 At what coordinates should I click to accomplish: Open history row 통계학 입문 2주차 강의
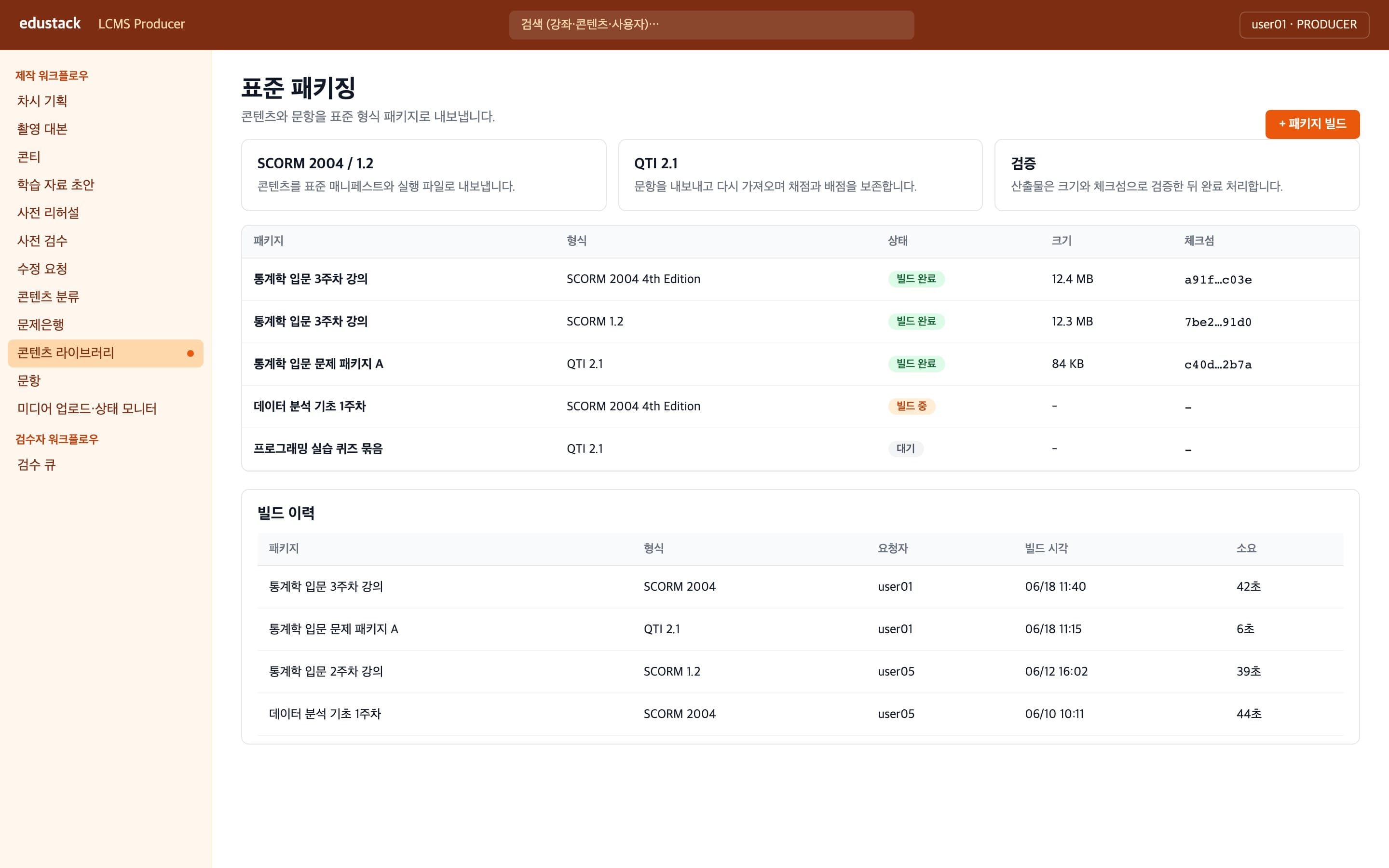click(800, 672)
